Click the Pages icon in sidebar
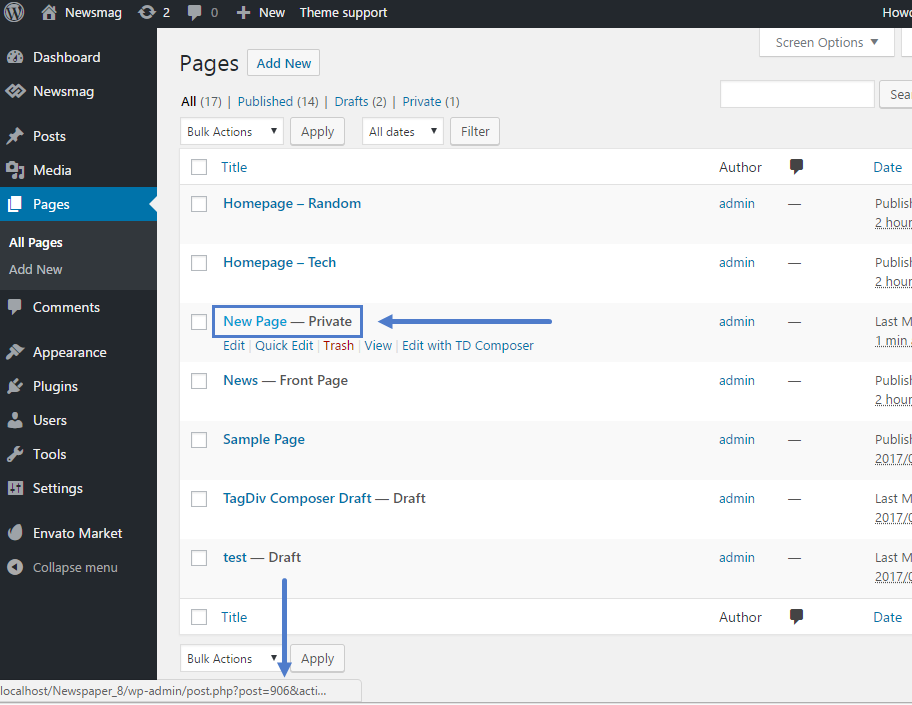The width and height of the screenshot is (912, 705). tap(15, 204)
